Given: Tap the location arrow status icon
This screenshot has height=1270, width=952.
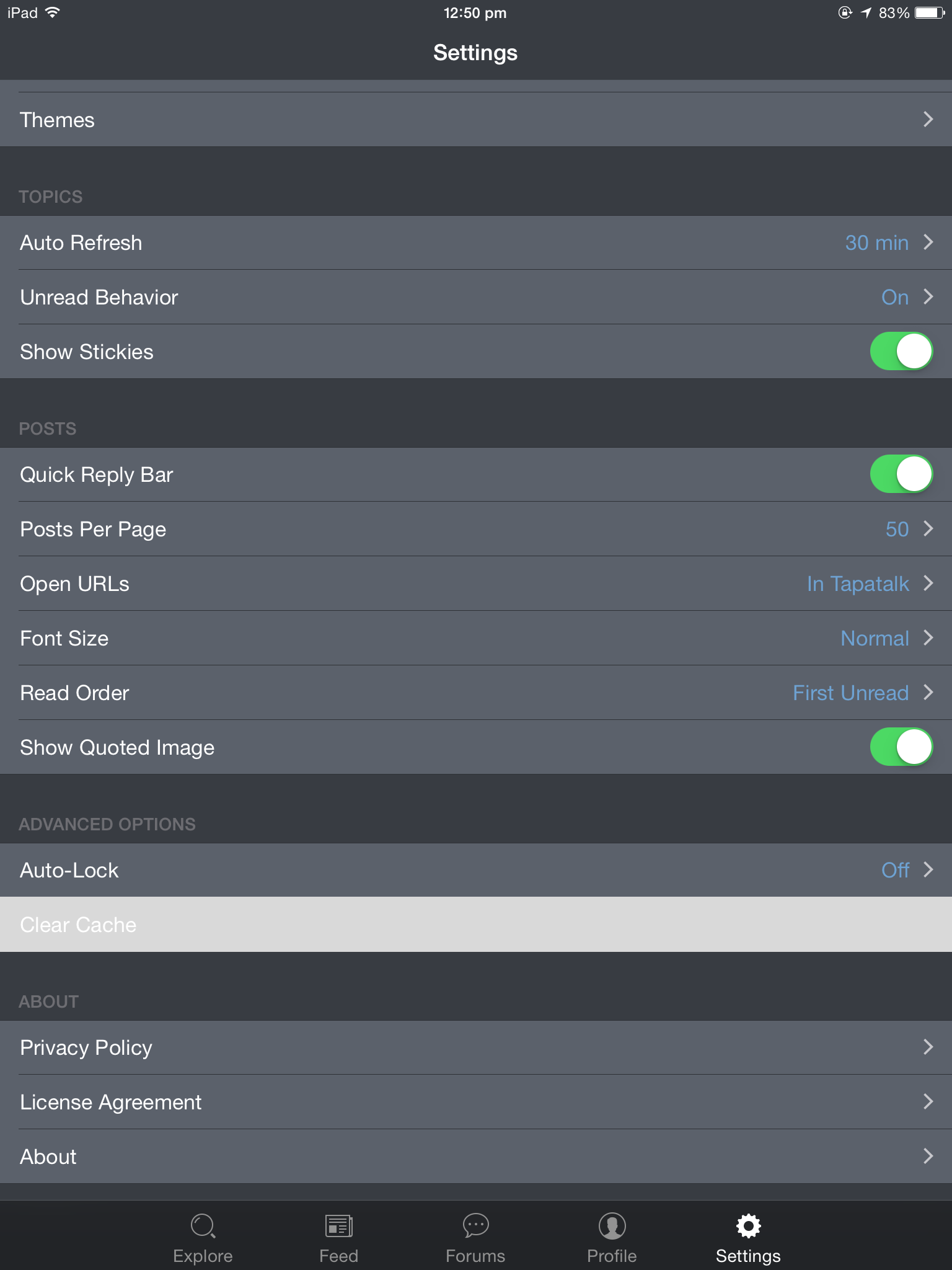Looking at the screenshot, I should (x=866, y=12).
